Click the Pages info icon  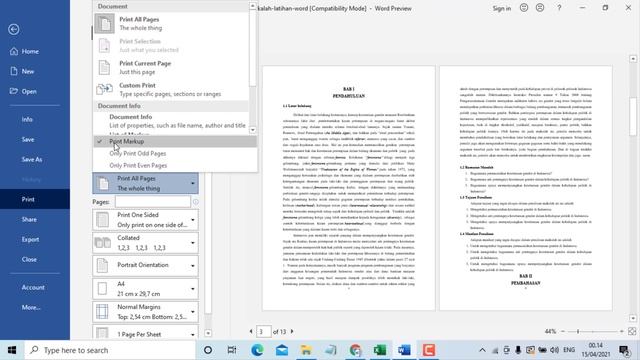click(196, 202)
